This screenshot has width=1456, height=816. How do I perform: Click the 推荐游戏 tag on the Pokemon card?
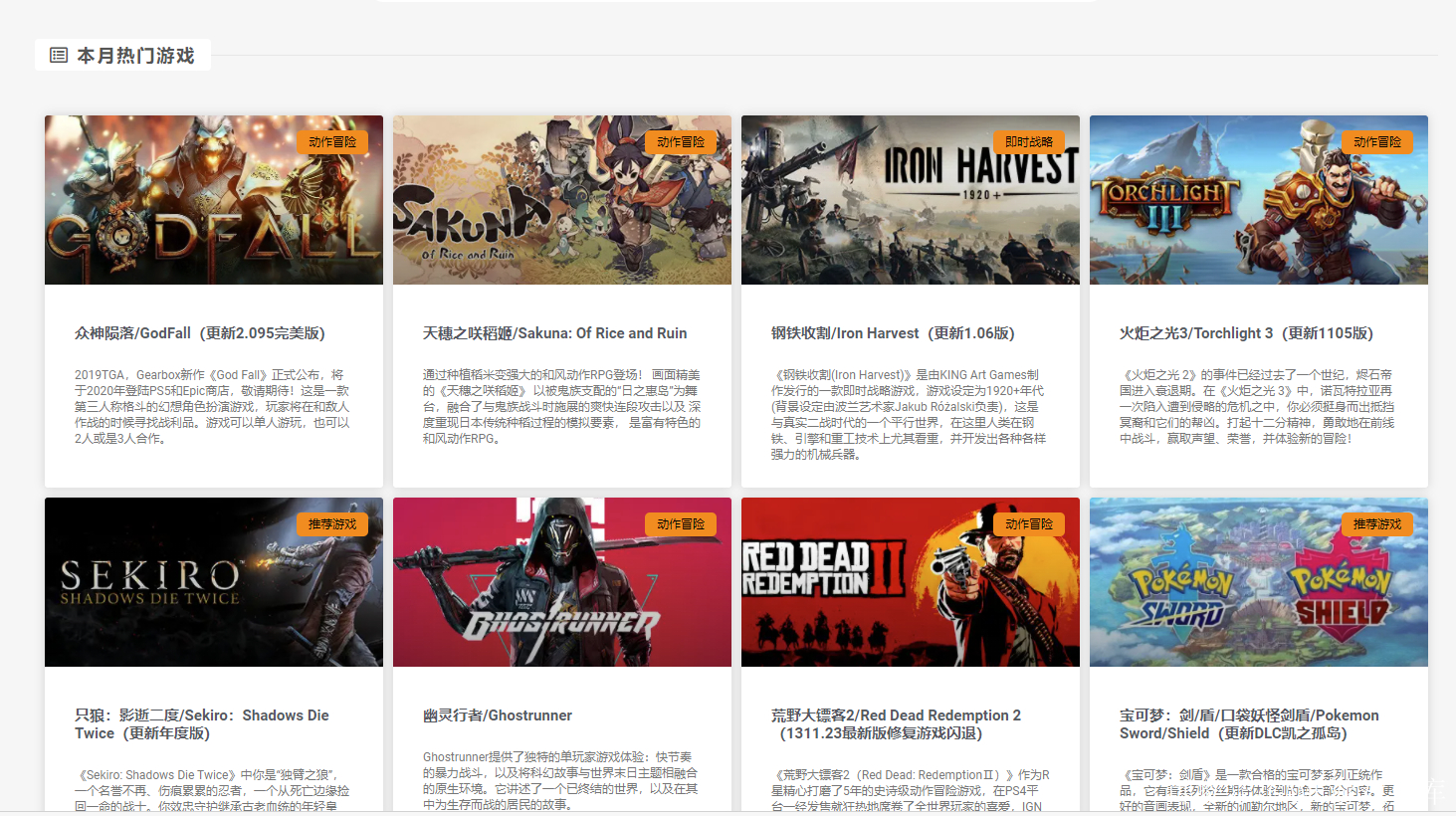pos(1377,524)
